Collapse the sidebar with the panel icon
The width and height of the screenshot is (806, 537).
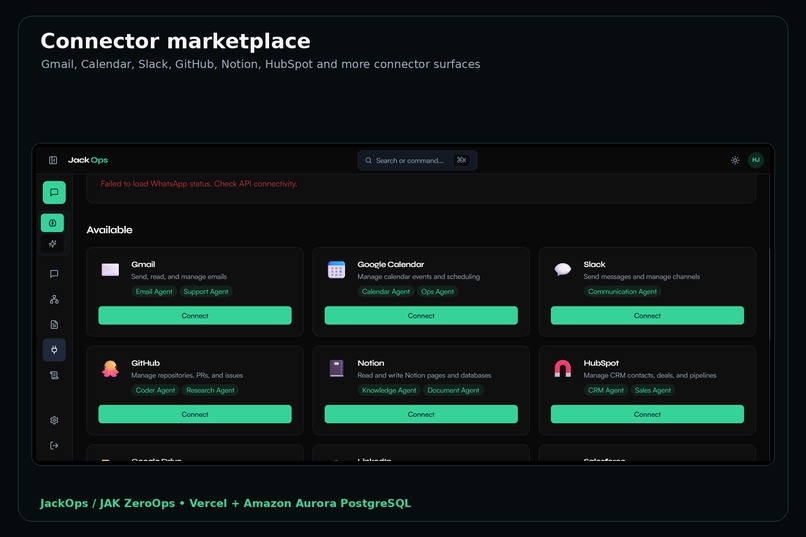pos(53,160)
